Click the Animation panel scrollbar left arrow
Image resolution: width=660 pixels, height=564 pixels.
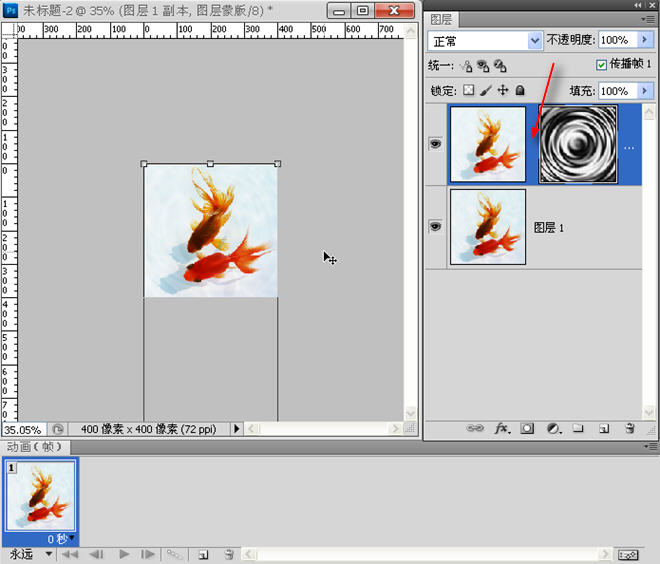(x=248, y=554)
